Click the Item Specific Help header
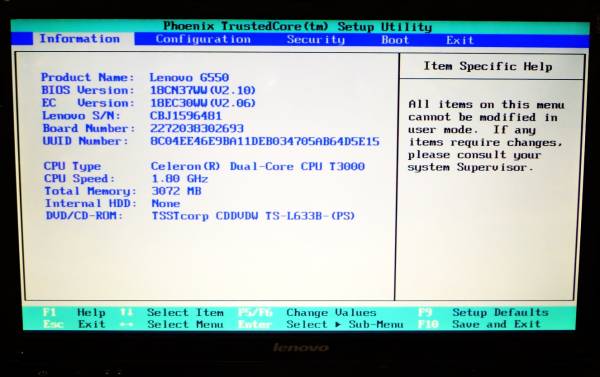Image resolution: width=600 pixels, height=377 pixels. click(x=488, y=66)
